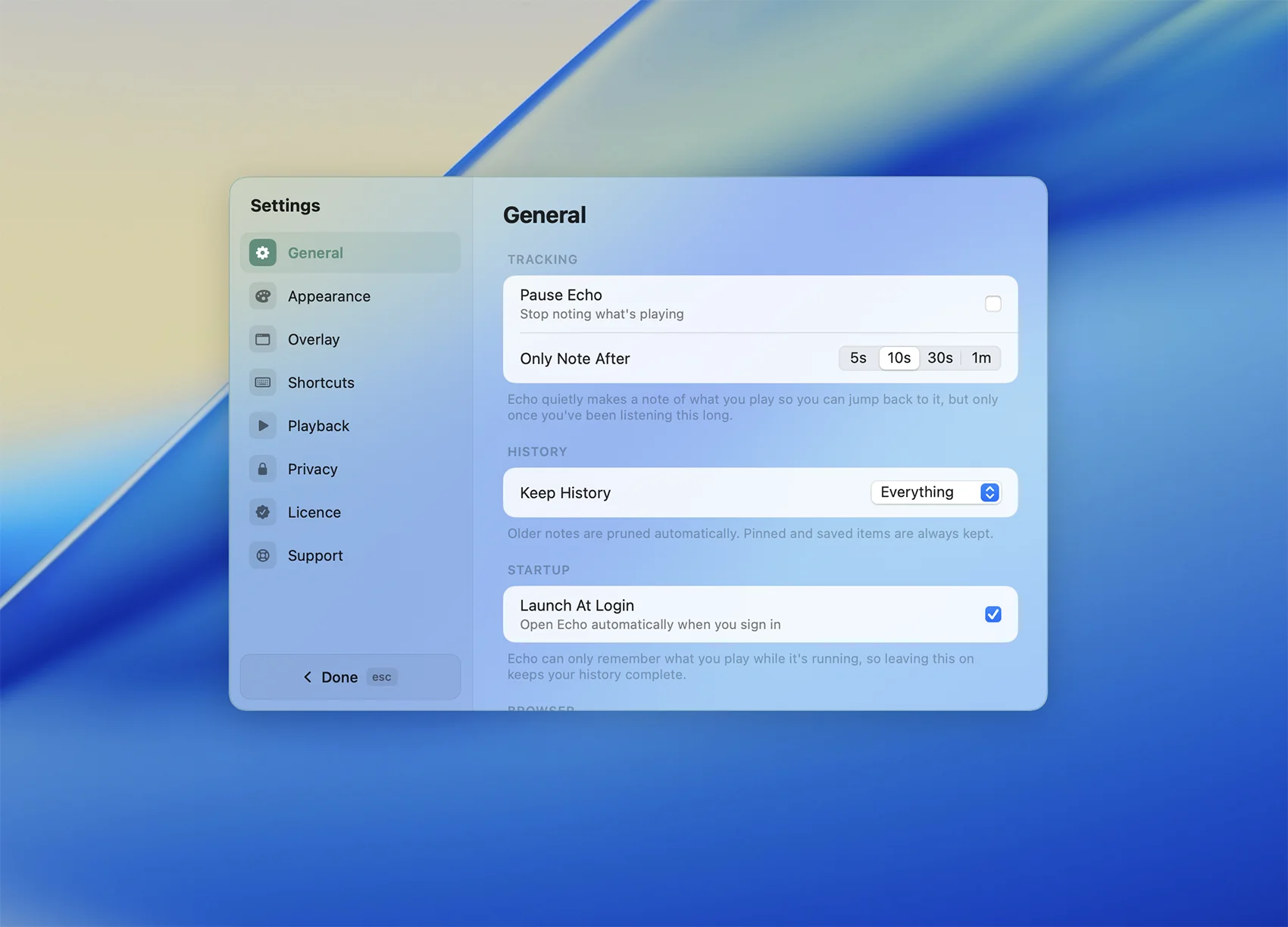This screenshot has width=1288, height=927.
Task: Click the HISTORY section header
Action: [x=537, y=452]
